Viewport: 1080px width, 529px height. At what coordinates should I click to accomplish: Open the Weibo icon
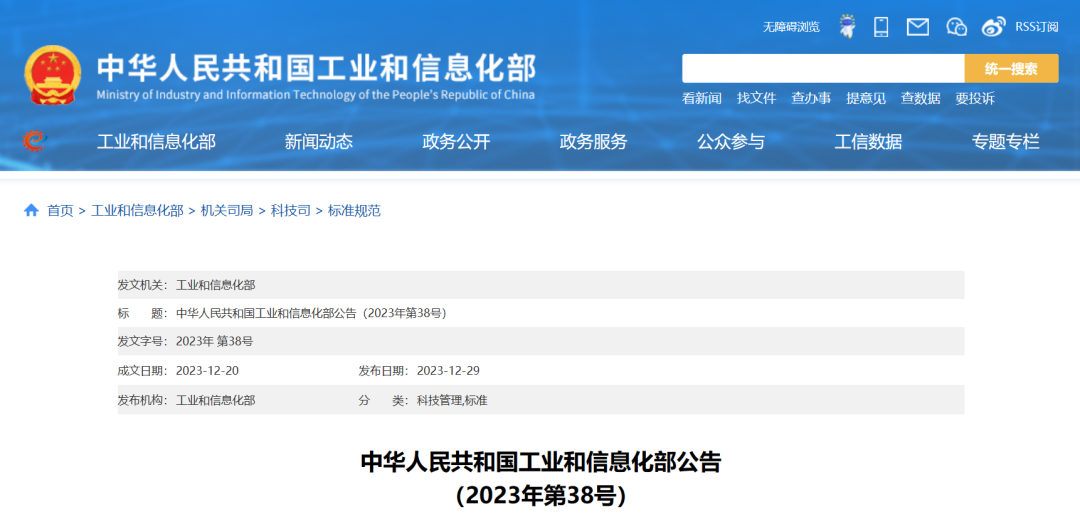pyautogui.click(x=994, y=27)
